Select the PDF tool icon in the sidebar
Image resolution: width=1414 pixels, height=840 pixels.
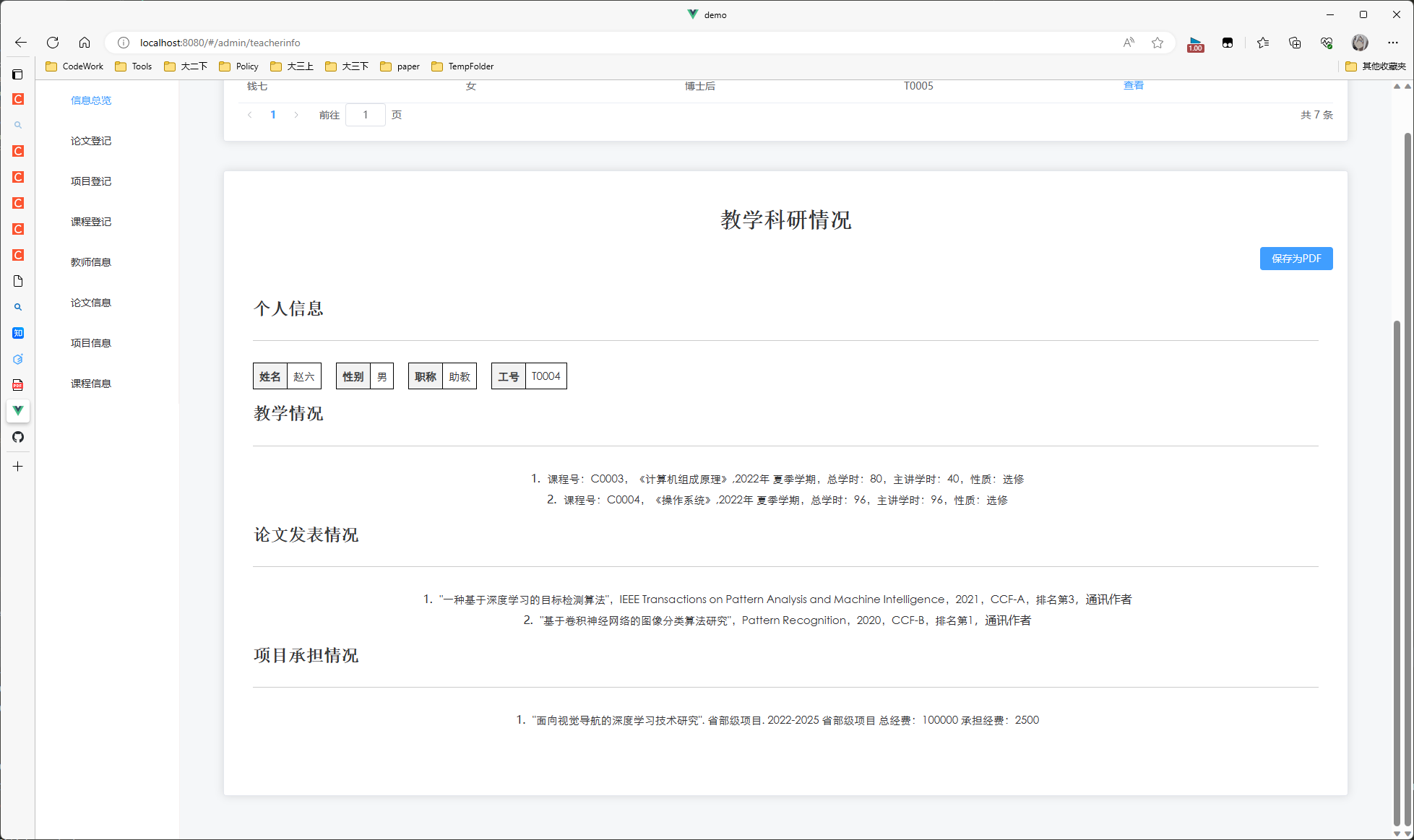(18, 385)
